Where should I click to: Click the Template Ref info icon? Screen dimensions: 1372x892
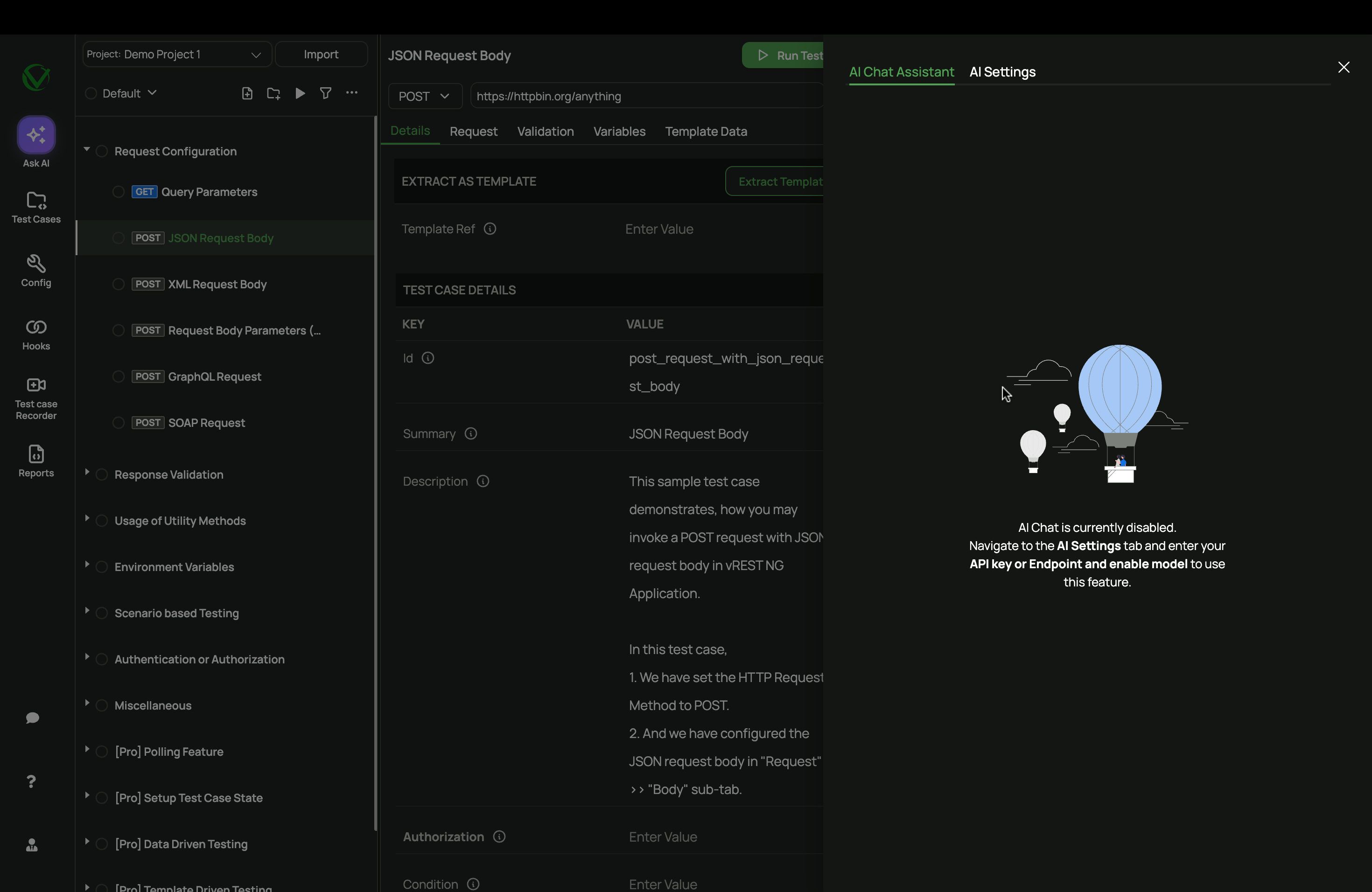(490, 229)
